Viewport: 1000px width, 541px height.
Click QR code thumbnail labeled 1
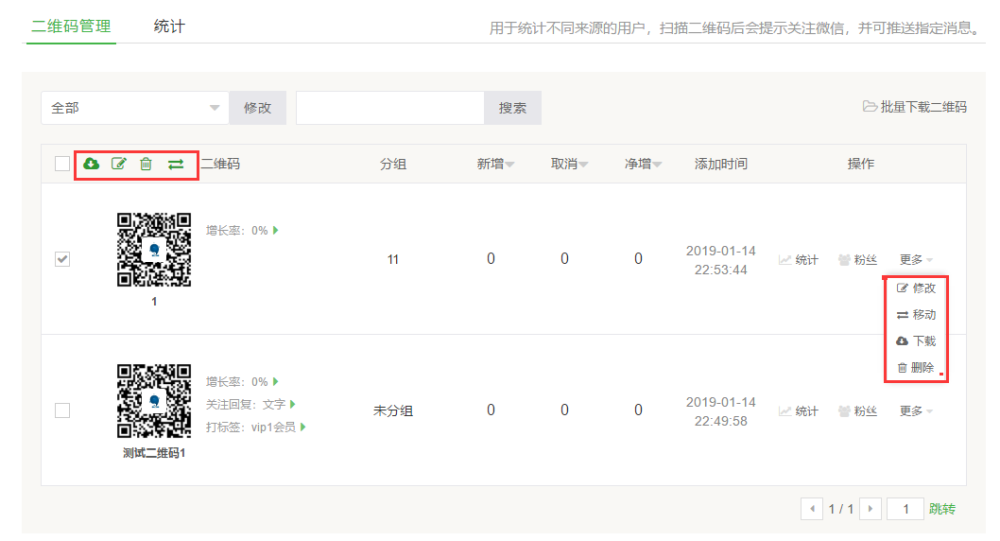(x=154, y=250)
